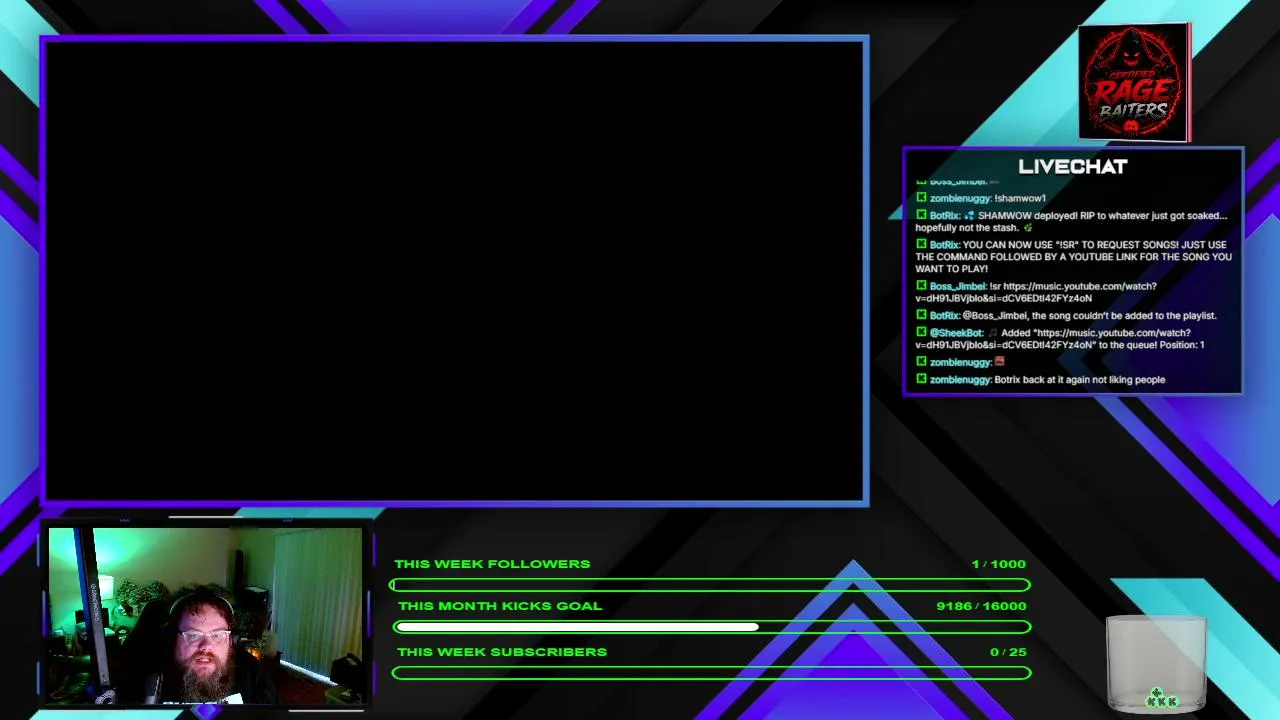Click the black main stream display area
The width and height of the screenshot is (1280, 720).
454,270
